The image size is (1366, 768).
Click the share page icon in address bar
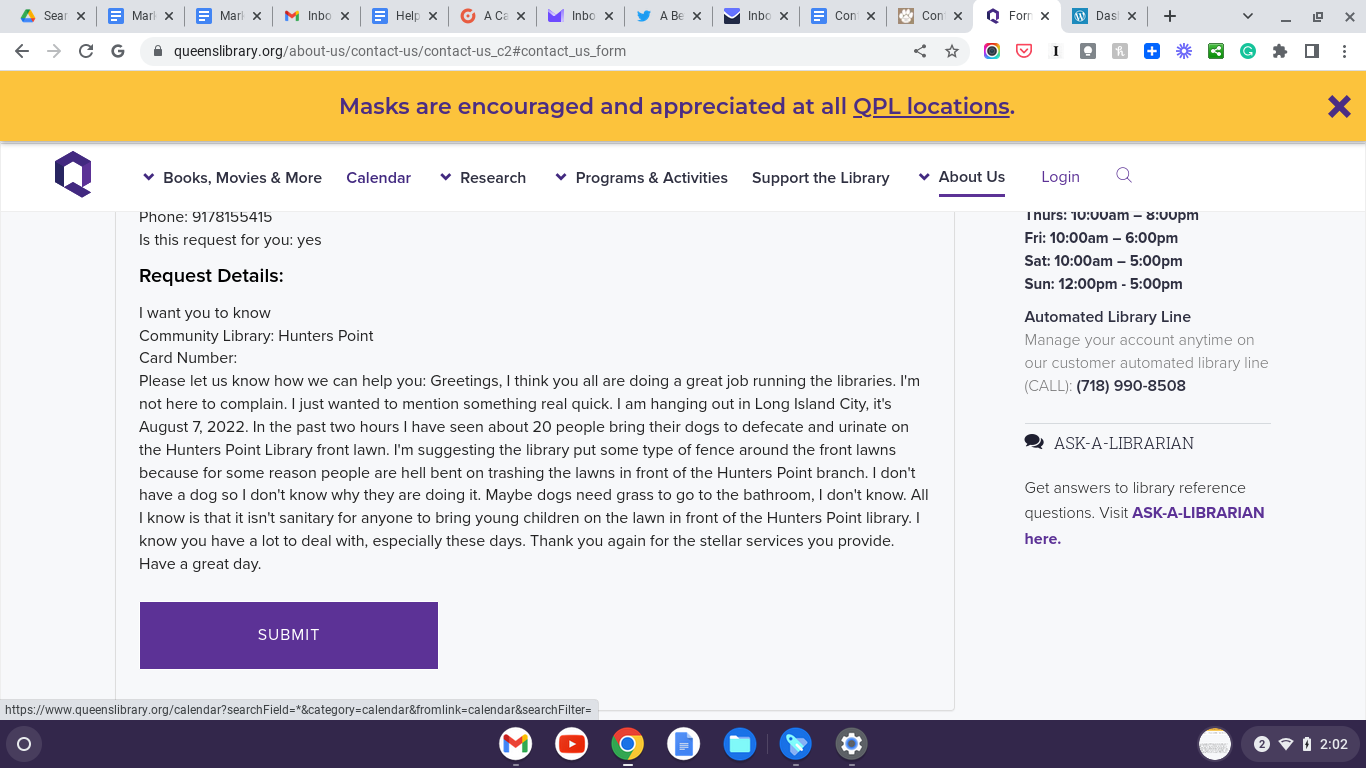coord(920,51)
